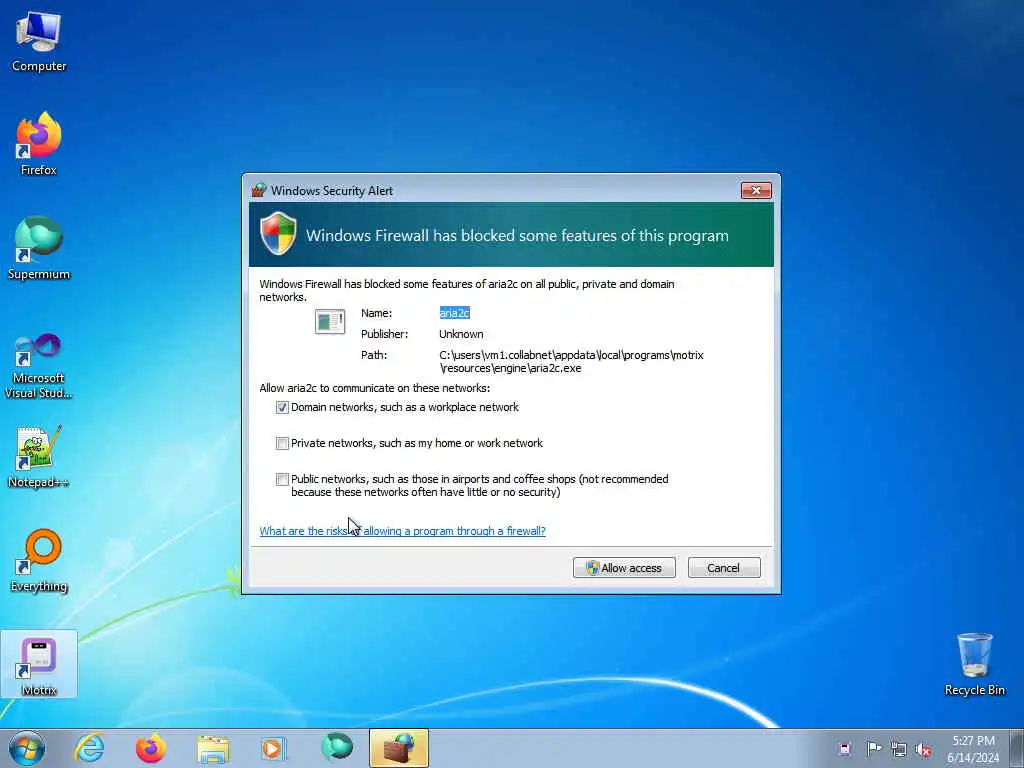Select the Recycle Bin icon
Screen dimensions: 1024x768
pyautogui.click(x=974, y=664)
